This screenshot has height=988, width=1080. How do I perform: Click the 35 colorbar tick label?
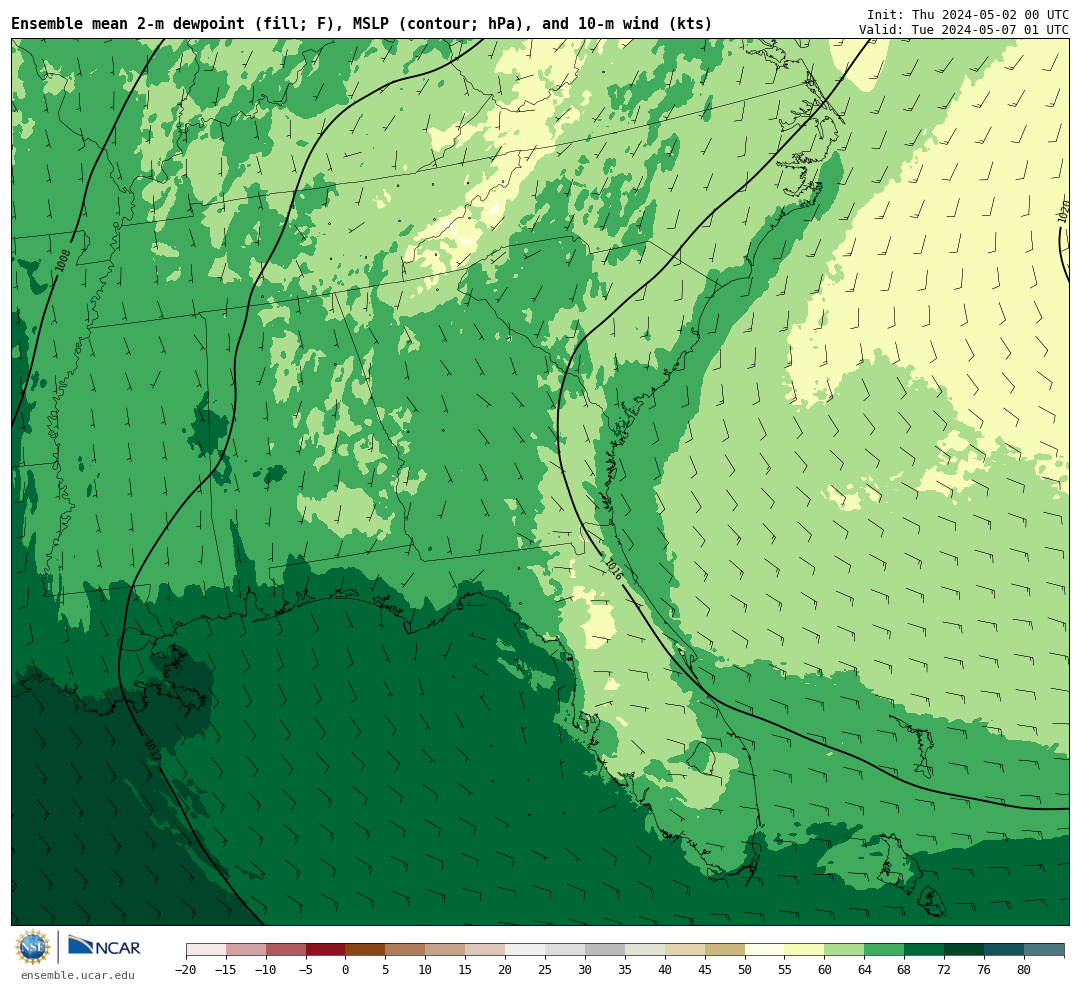625,969
